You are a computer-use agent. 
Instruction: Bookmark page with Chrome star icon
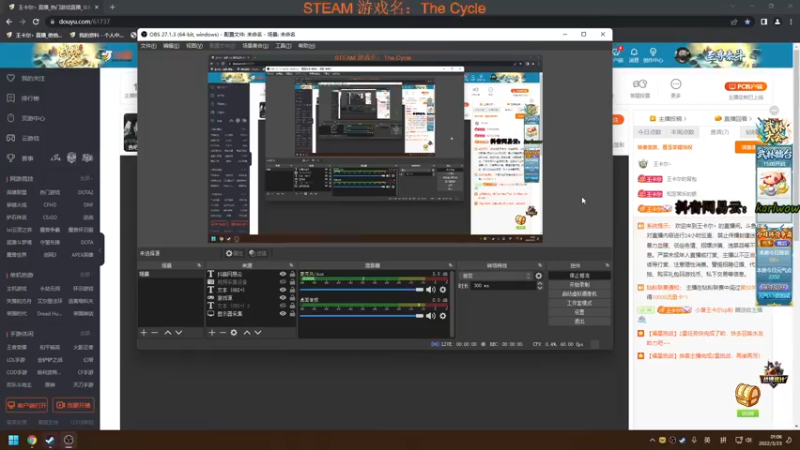(x=747, y=22)
